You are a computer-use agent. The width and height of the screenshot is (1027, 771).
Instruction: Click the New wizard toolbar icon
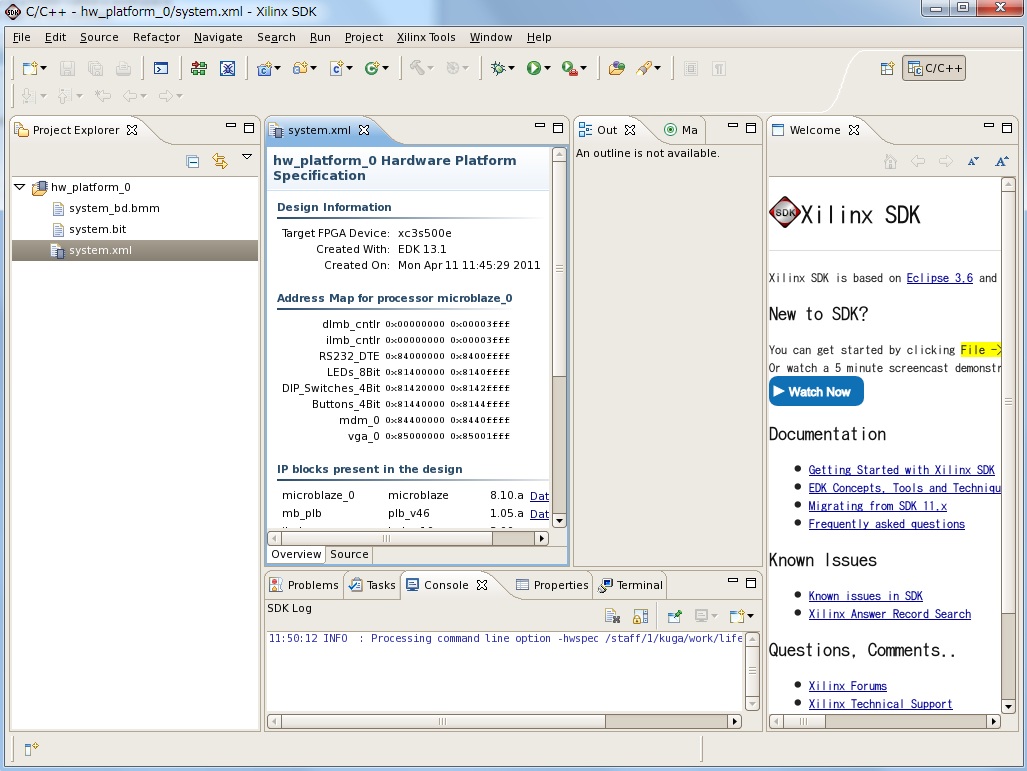click(29, 68)
